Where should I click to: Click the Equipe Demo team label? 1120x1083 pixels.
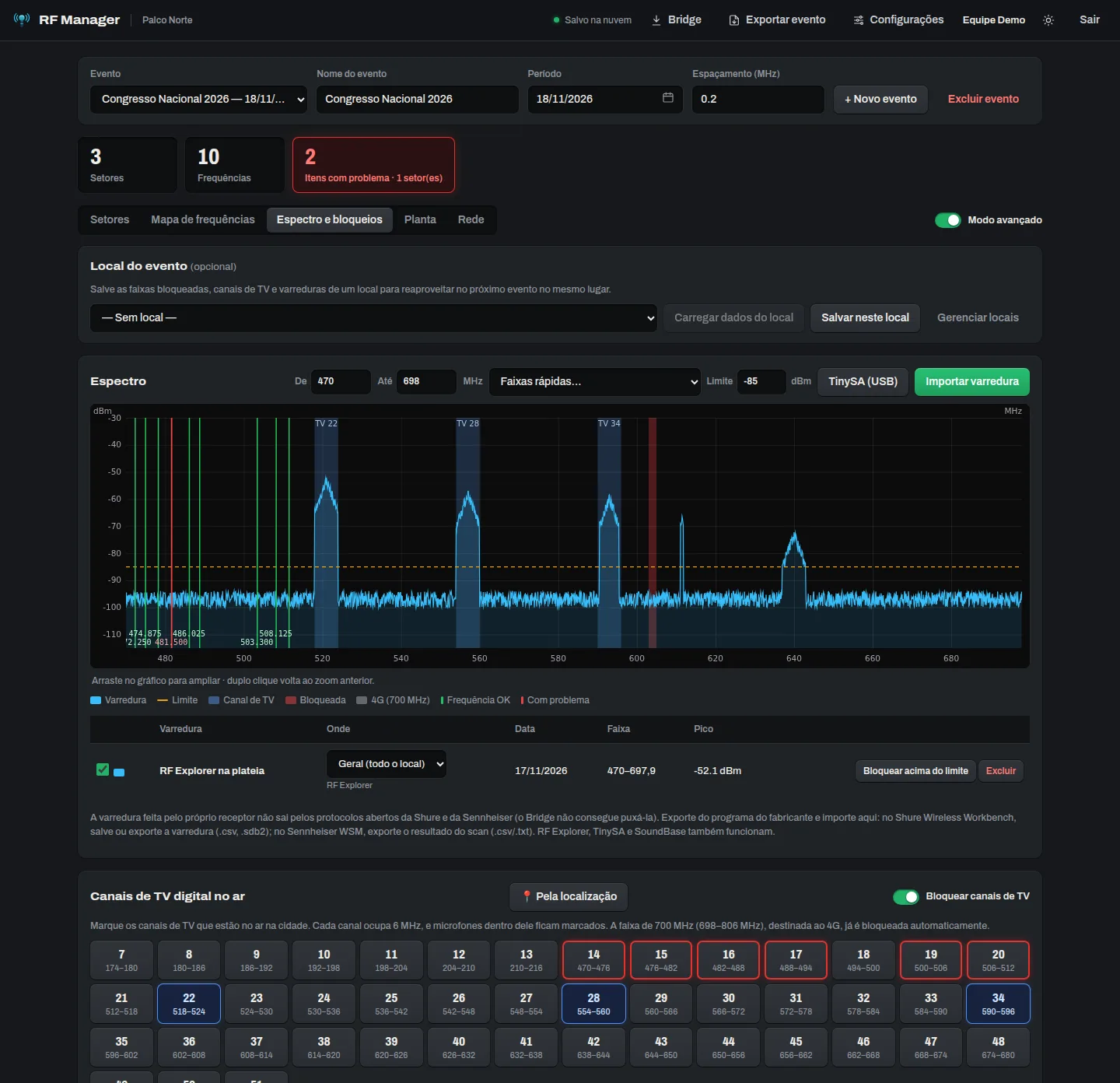tap(994, 20)
